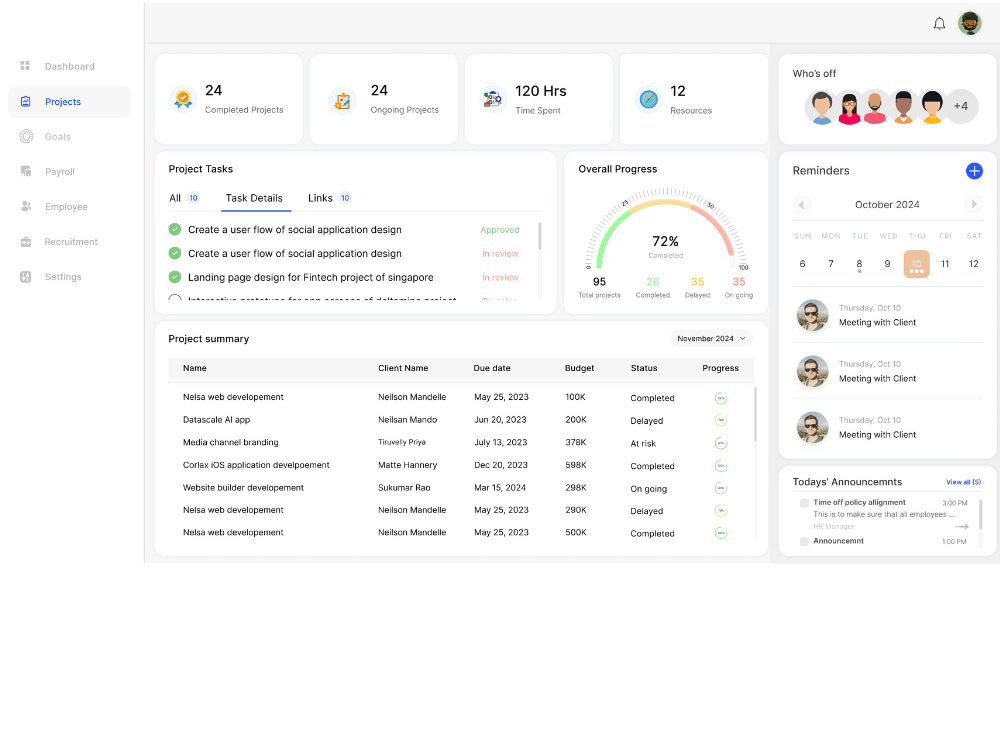Open Recruitment from the sidebar
The height and width of the screenshot is (750, 1000).
[x=71, y=242]
